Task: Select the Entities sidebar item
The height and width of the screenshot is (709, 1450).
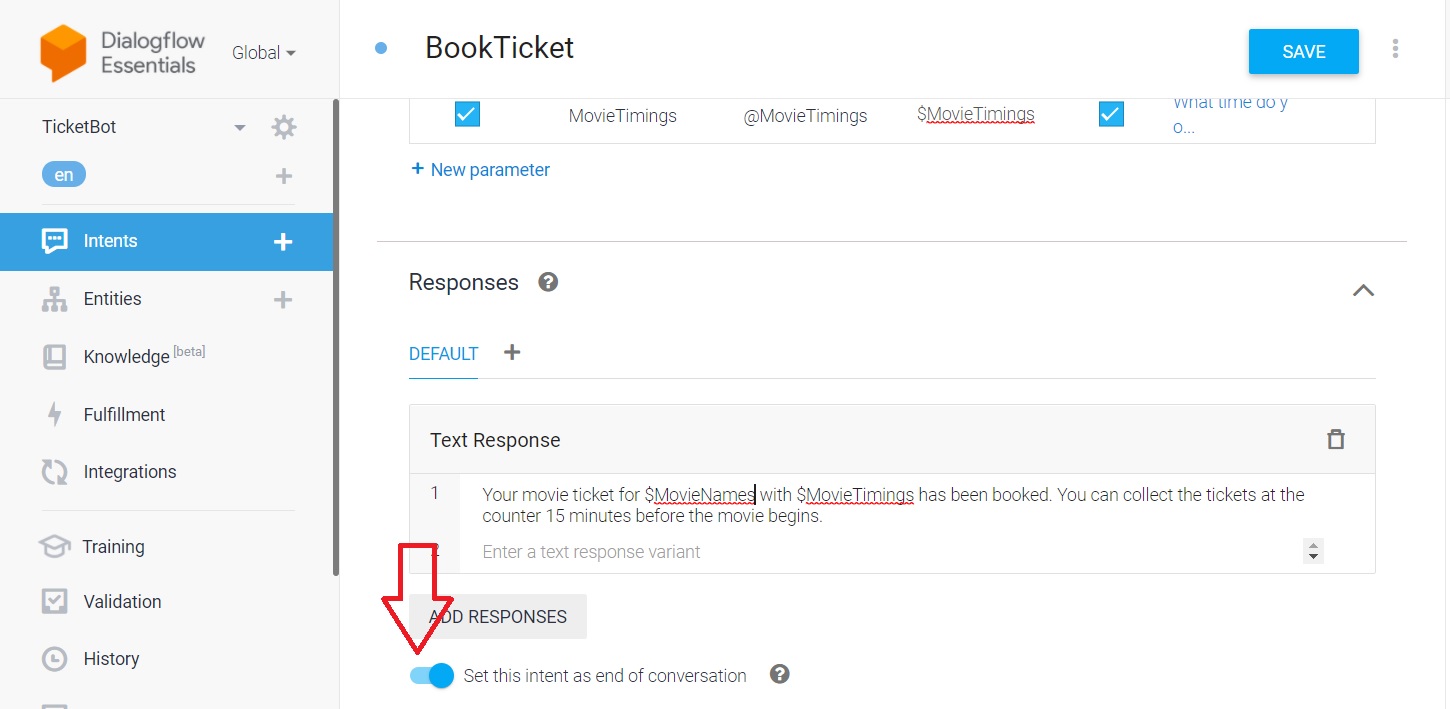Action: (112, 298)
